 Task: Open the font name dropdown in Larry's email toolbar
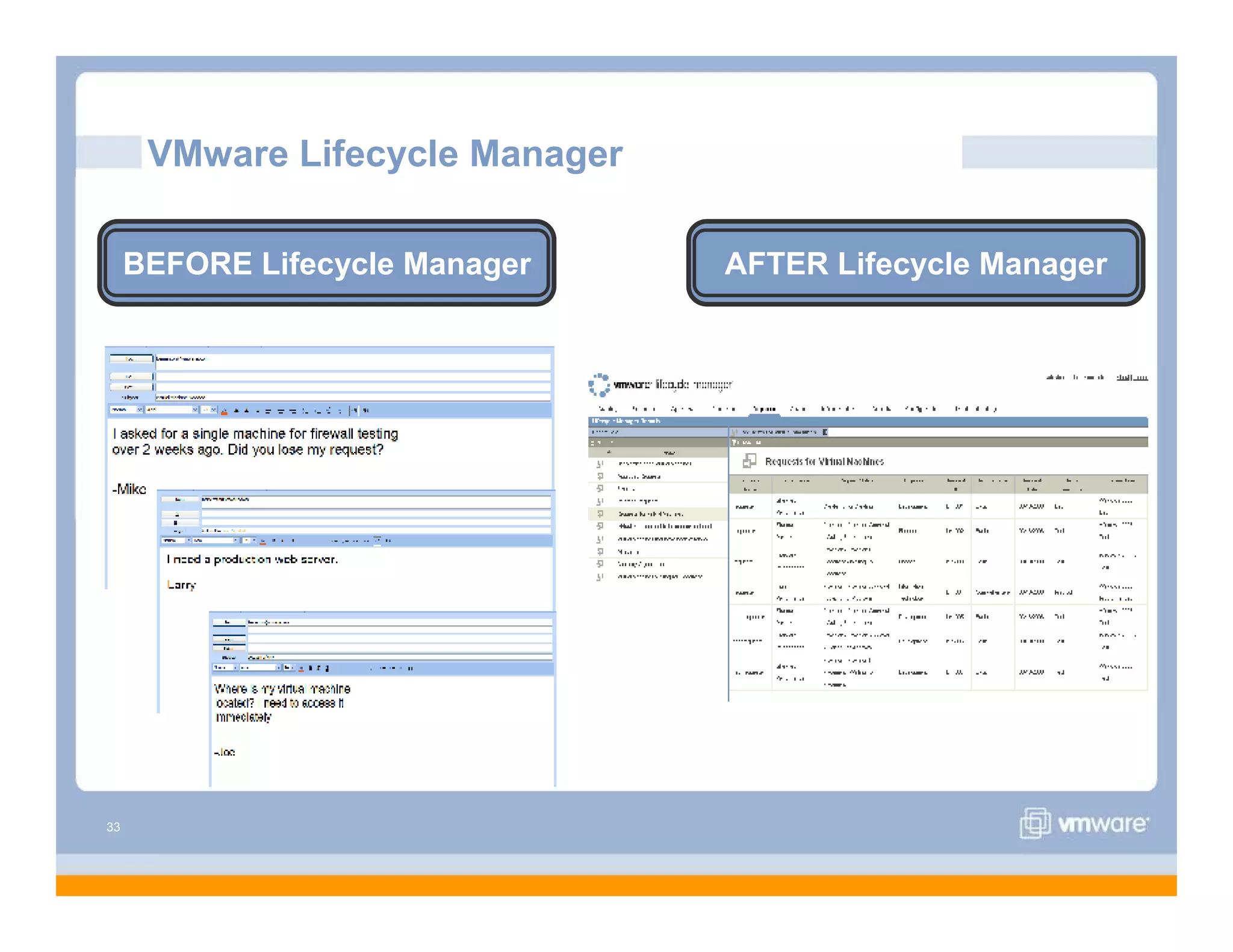pyautogui.click(x=216, y=540)
